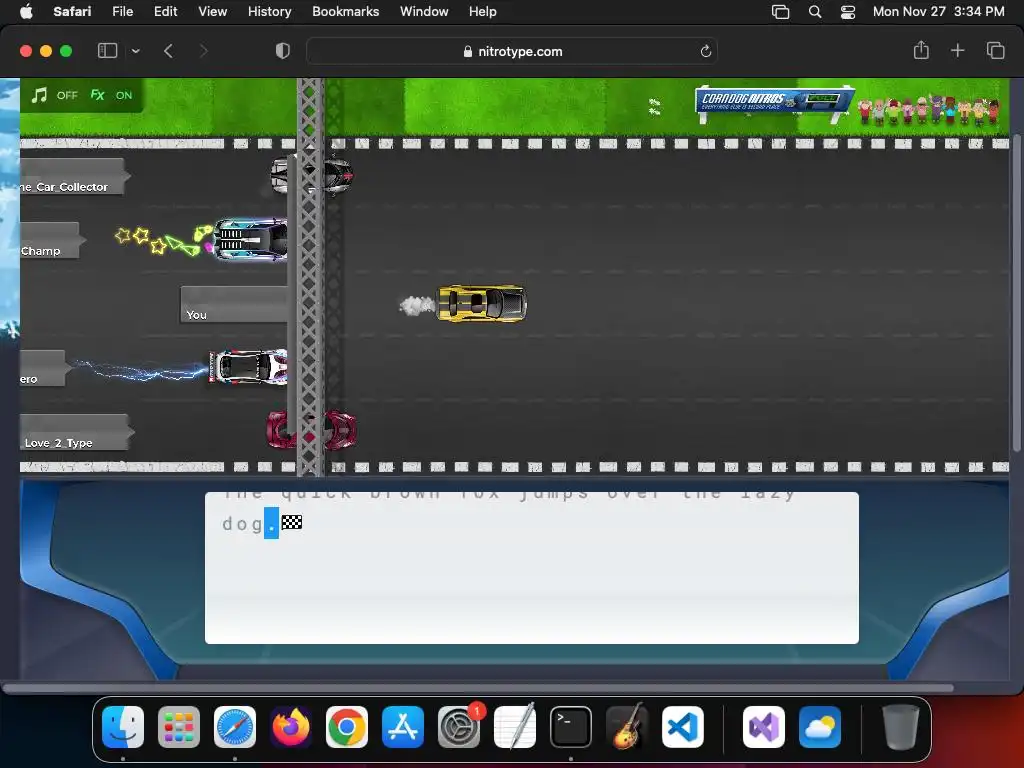Viewport: 1024px width, 768px height.
Task: Show tab overview icon in Safari toolbar
Action: point(995,50)
